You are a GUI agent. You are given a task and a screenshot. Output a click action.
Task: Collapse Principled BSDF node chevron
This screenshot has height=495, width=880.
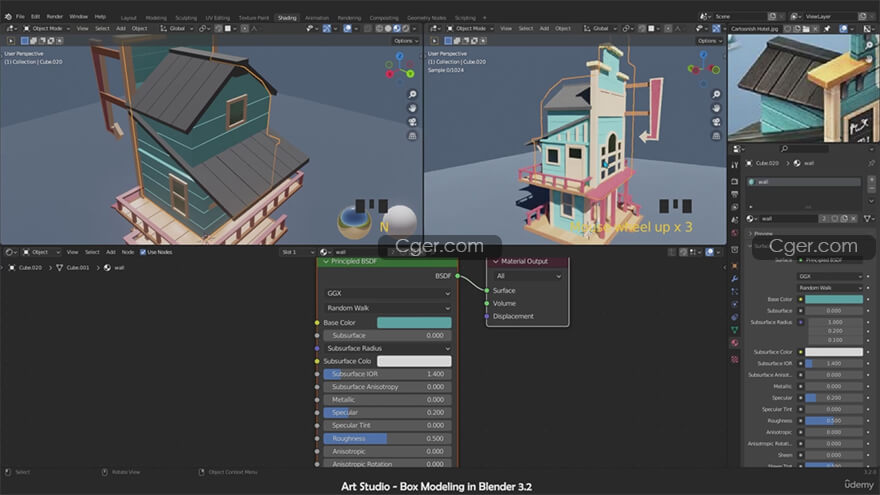[x=326, y=262]
